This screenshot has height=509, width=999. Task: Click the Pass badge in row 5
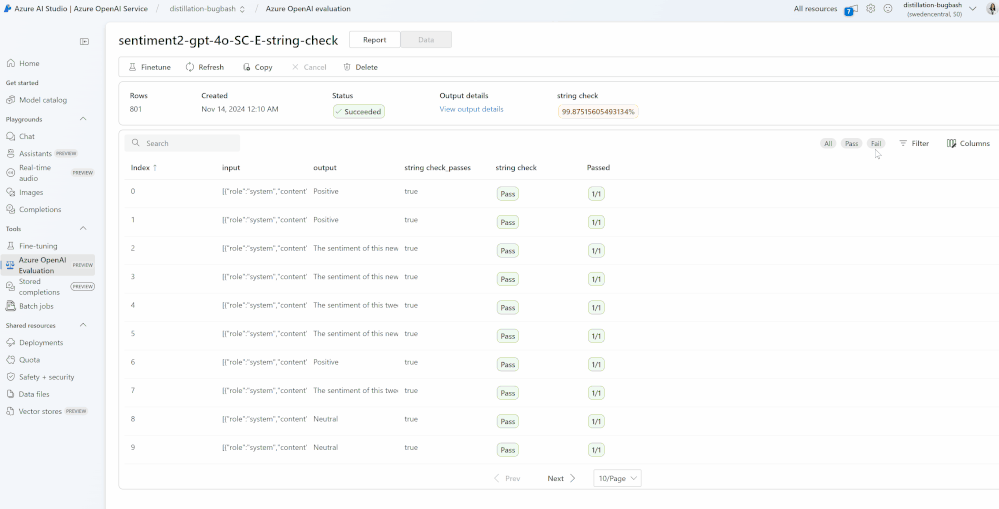508,336
